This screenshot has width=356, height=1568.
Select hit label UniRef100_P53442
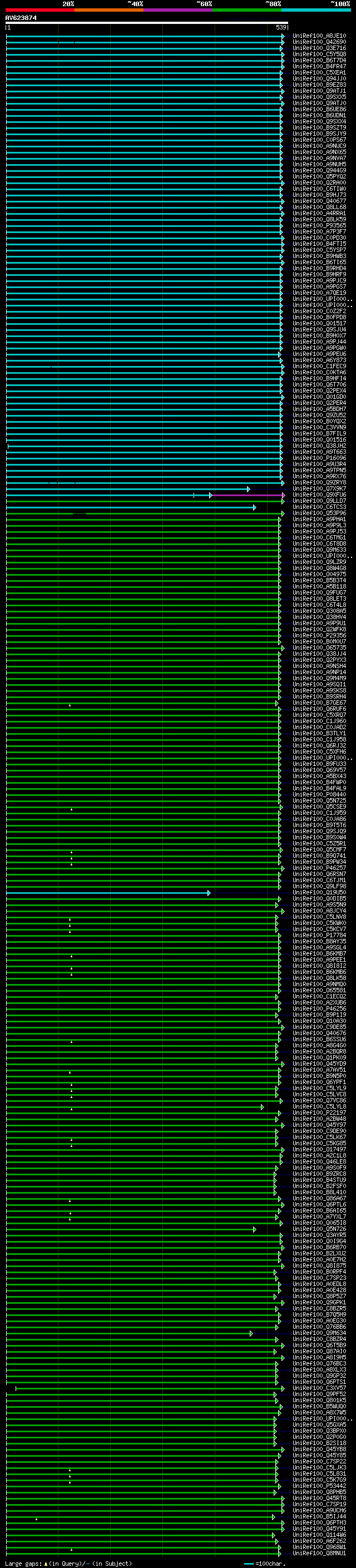(319, 1486)
